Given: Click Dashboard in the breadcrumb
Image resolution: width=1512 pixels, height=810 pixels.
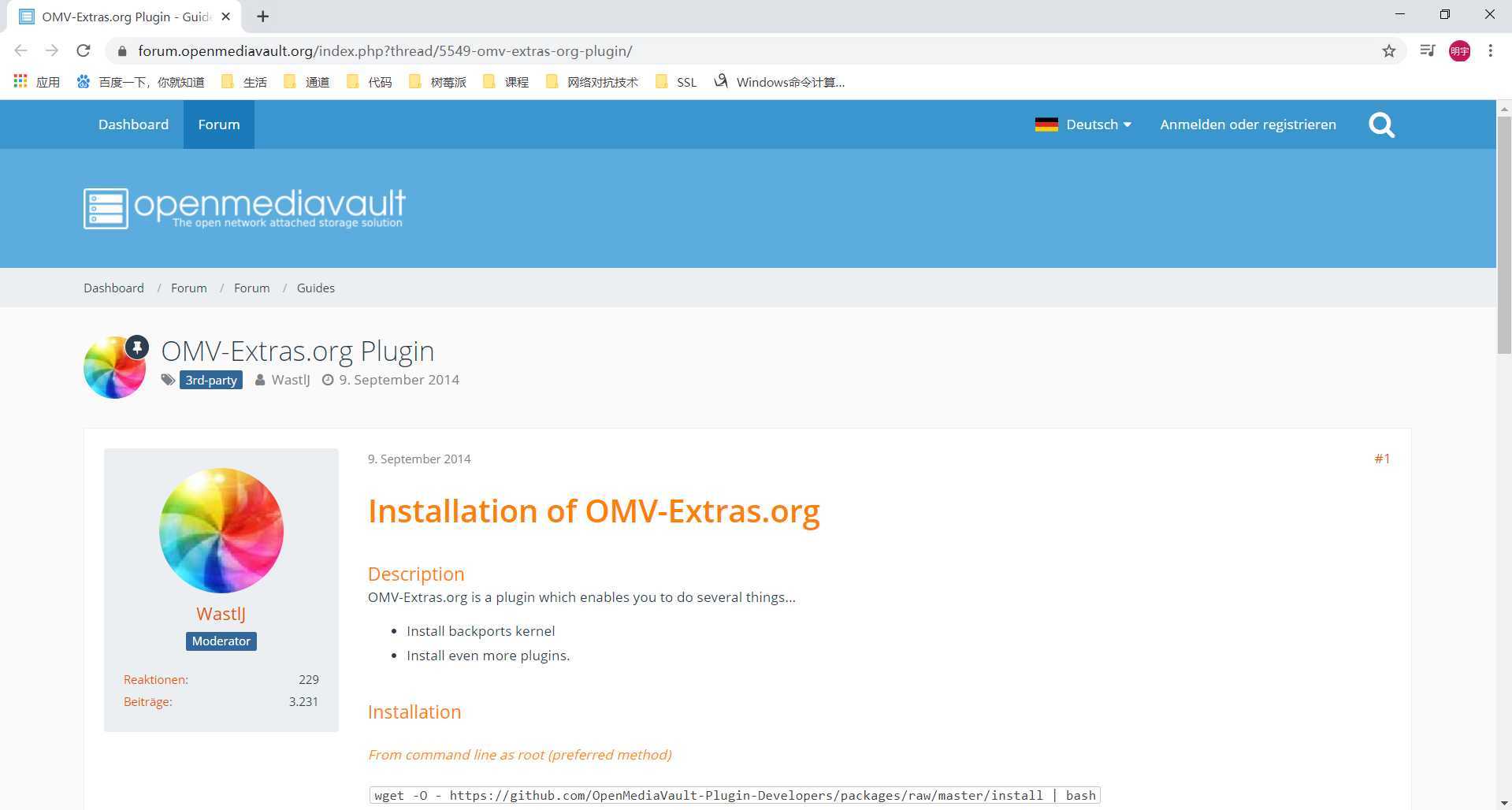Looking at the screenshot, I should pyautogui.click(x=113, y=288).
